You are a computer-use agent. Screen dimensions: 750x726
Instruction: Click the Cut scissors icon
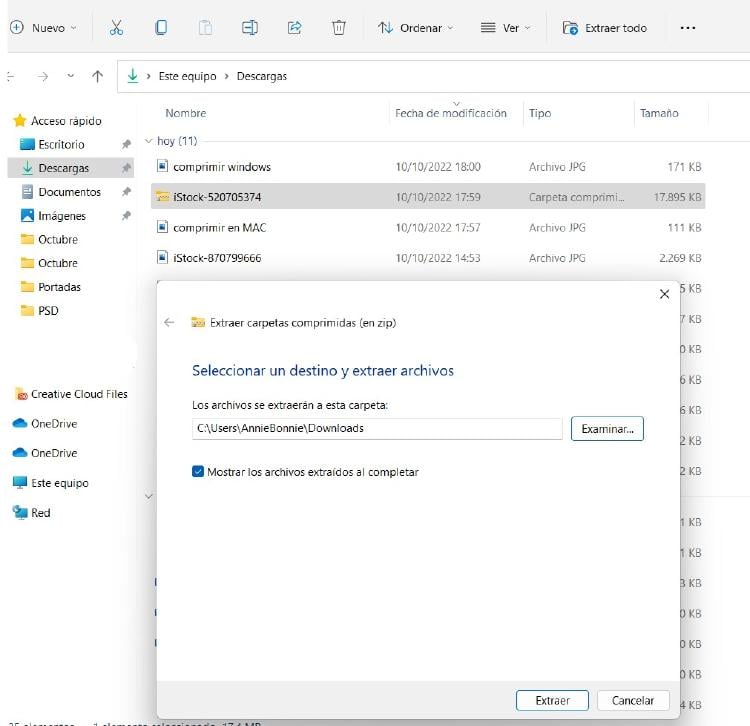point(116,28)
